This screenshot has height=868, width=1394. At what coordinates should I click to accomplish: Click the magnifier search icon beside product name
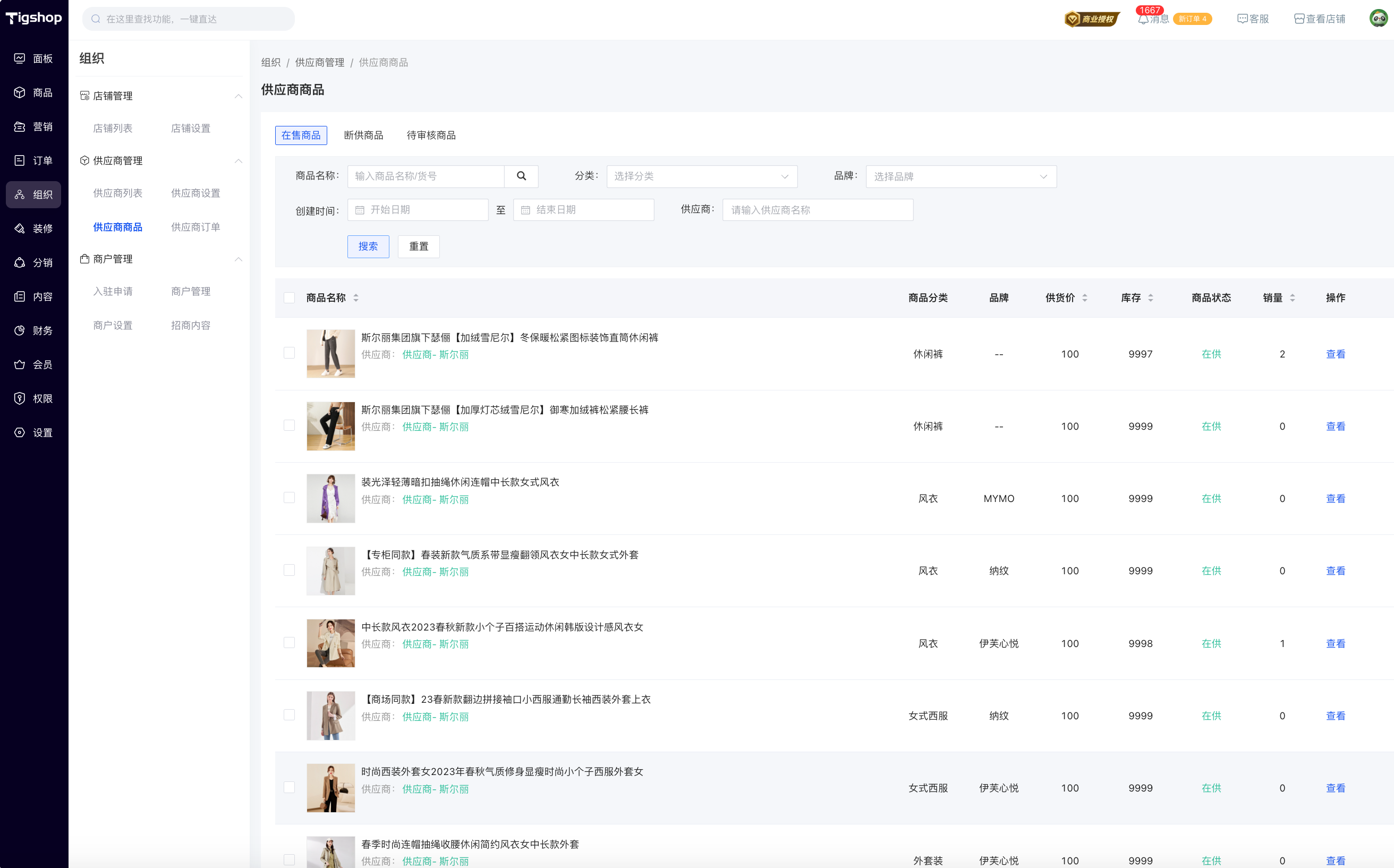(x=521, y=176)
